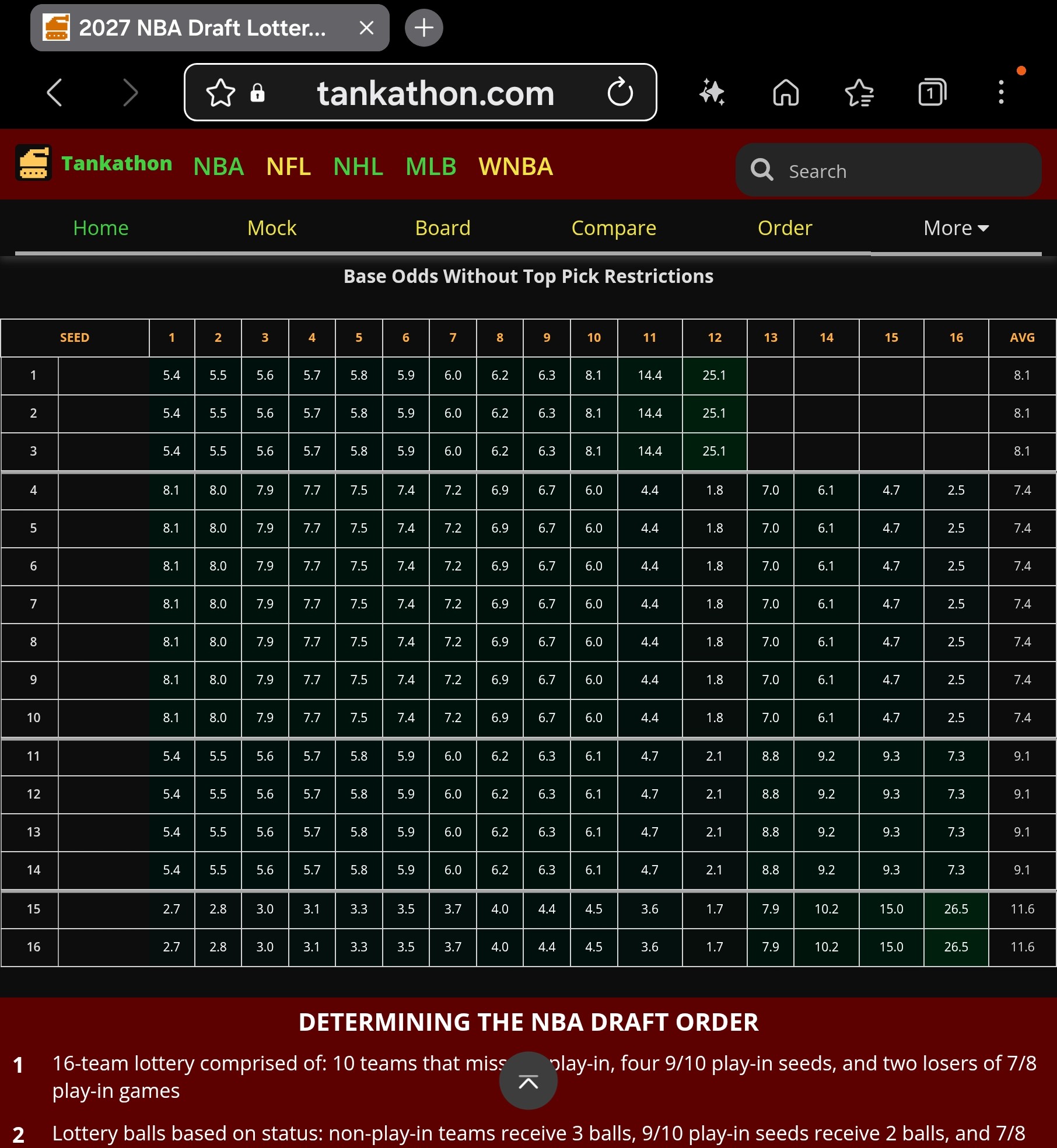The image size is (1057, 1148).
Task: Bookmark page with star icon in address bar
Action: click(220, 93)
